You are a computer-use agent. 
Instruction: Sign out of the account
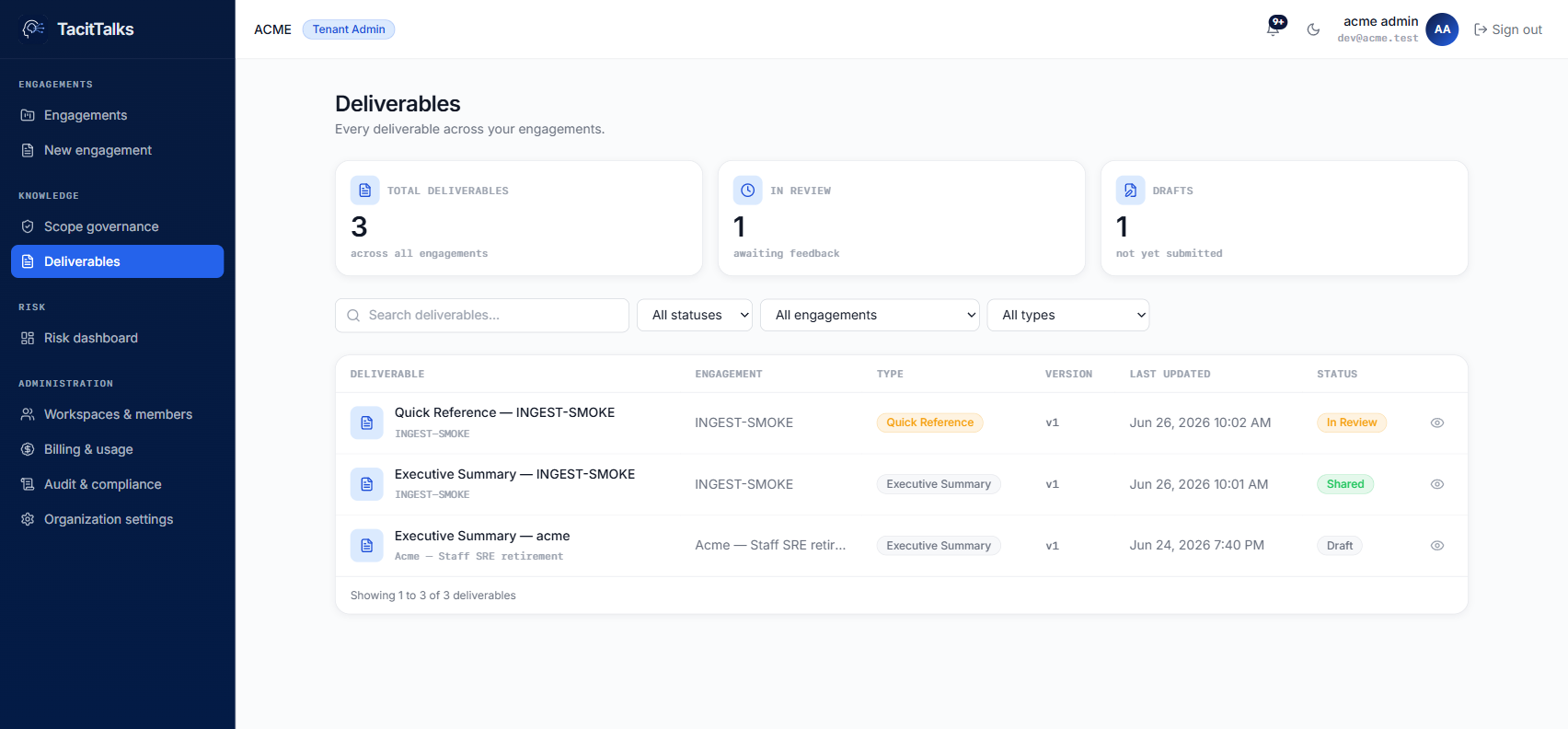1508,29
